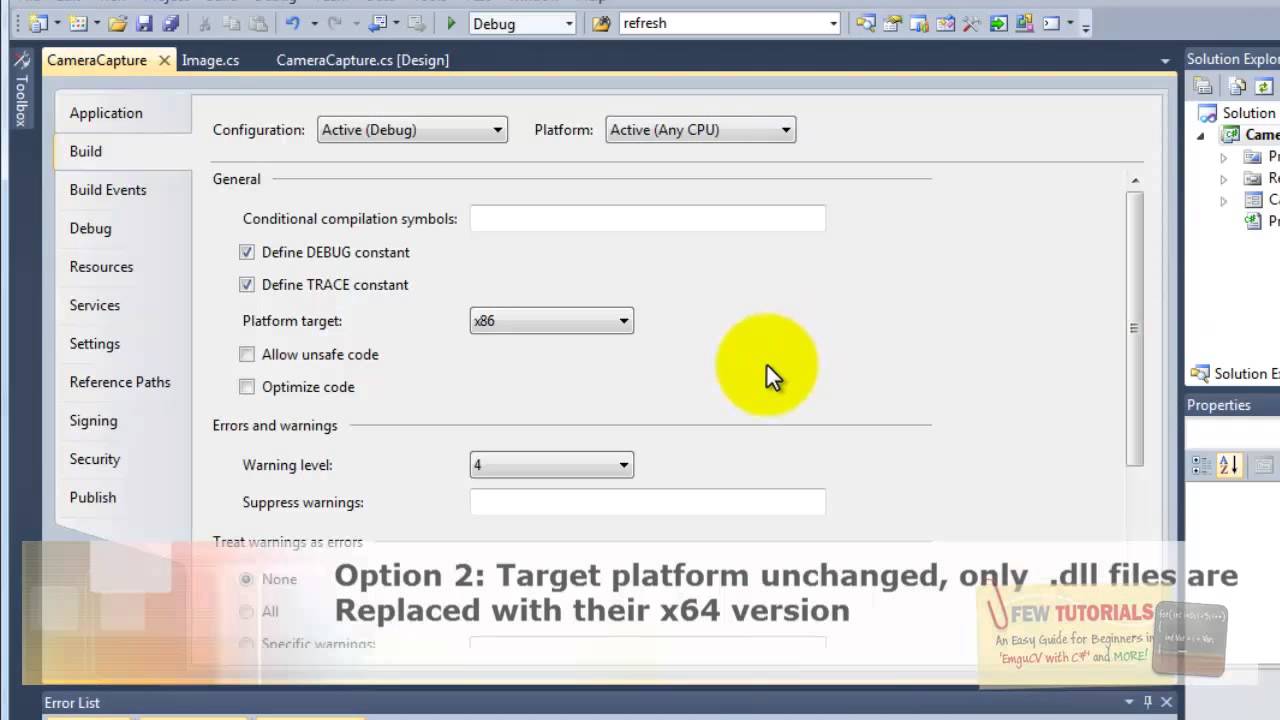Collapse the CameraCapture project node
Viewport: 1280px width, 720px height.
1202,135
